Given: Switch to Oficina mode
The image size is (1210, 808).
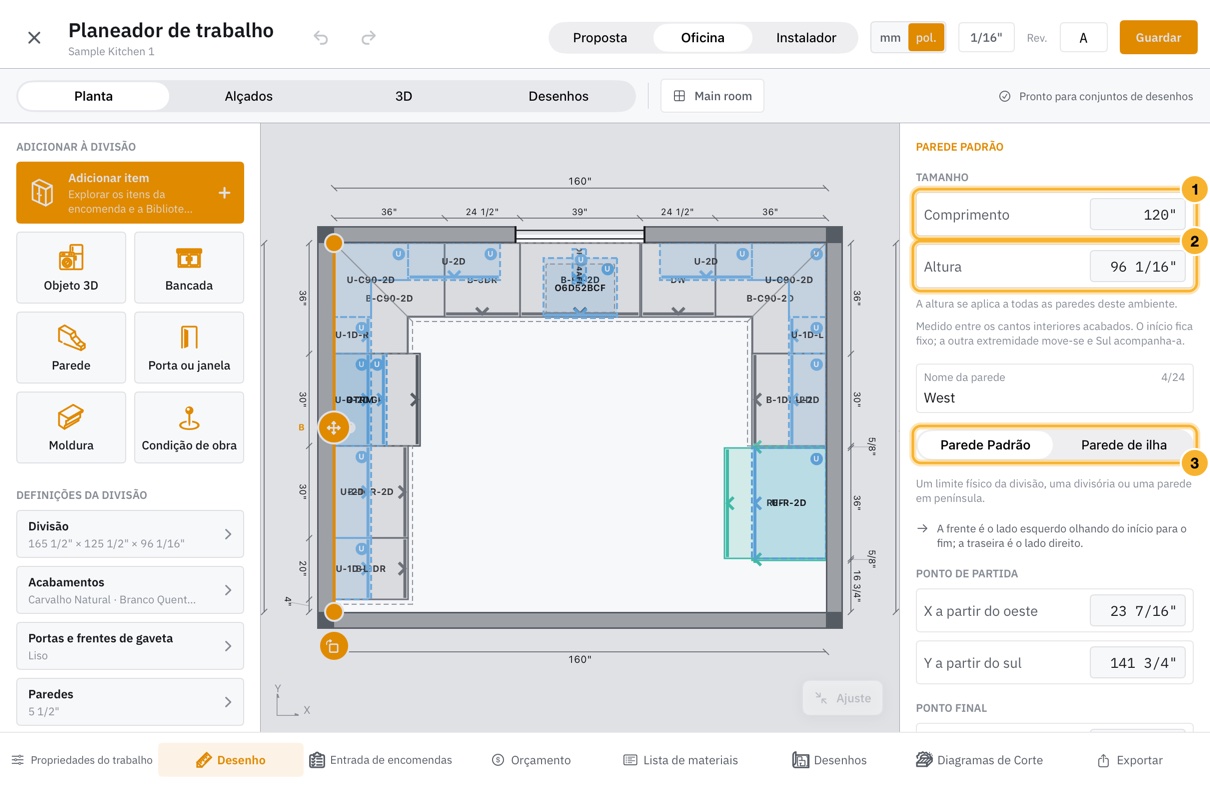Looking at the screenshot, I should 703,38.
